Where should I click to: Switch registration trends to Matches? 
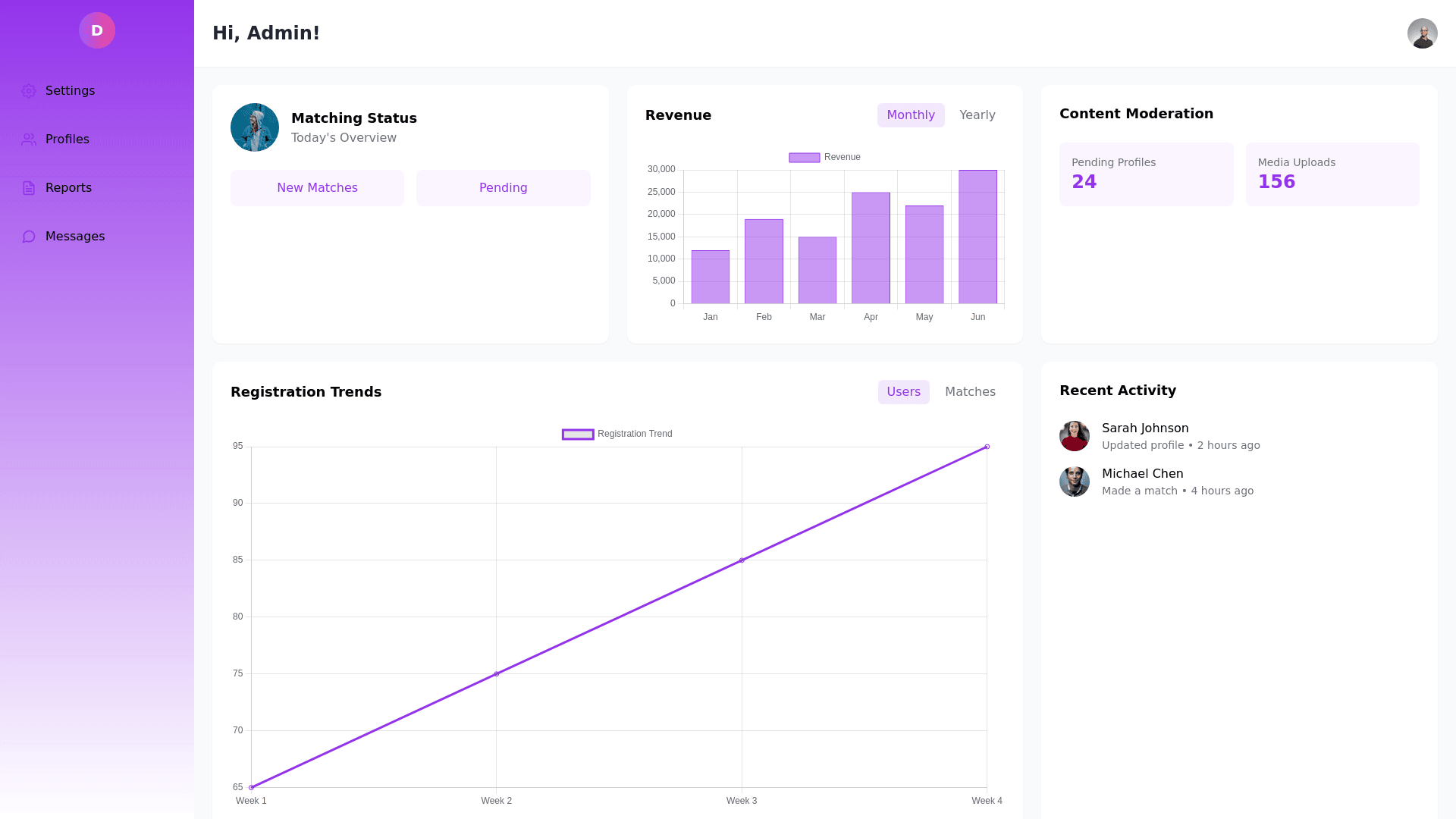click(x=970, y=392)
